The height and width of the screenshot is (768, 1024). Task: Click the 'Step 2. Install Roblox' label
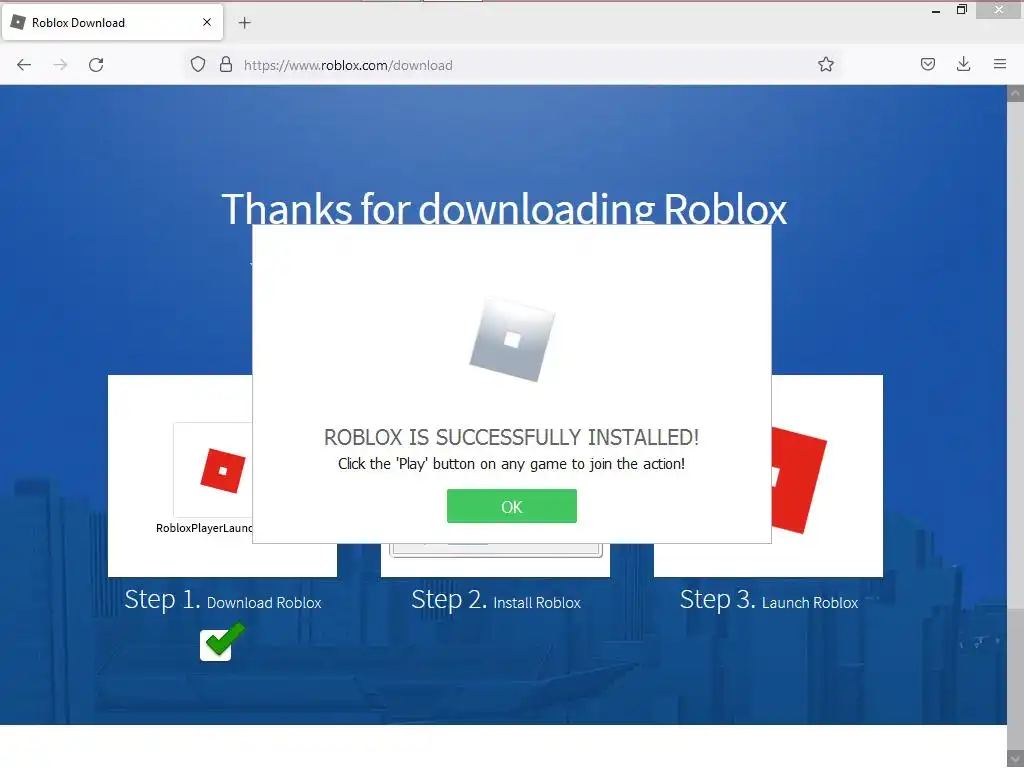point(496,600)
